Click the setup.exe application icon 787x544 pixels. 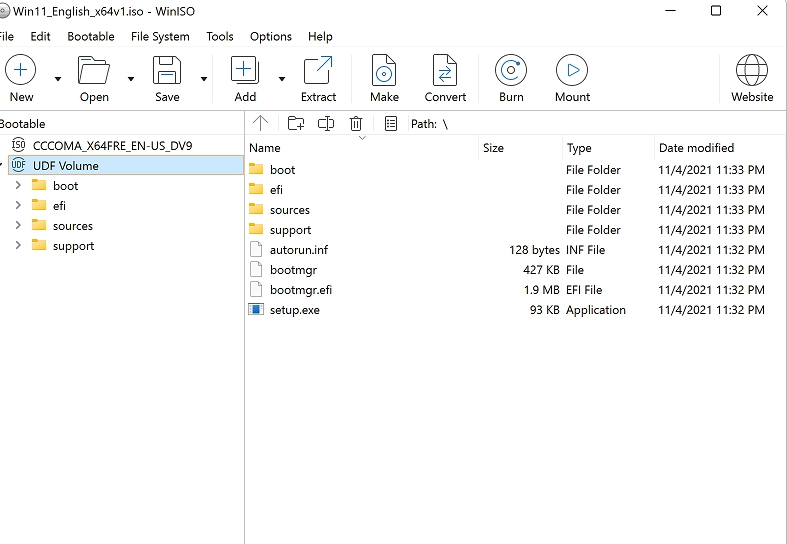click(x=256, y=309)
